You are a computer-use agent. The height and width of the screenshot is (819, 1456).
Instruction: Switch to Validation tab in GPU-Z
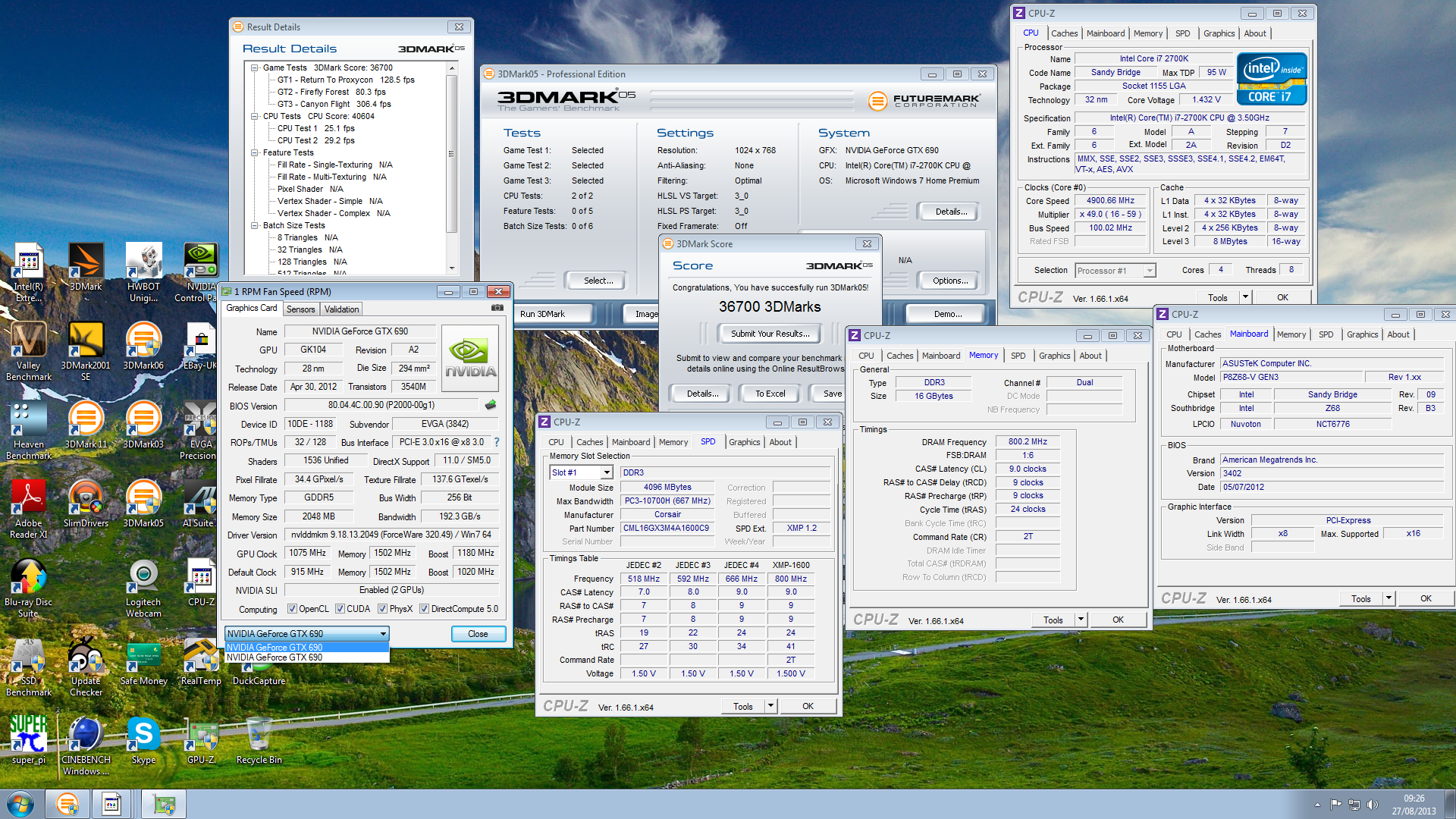(341, 309)
